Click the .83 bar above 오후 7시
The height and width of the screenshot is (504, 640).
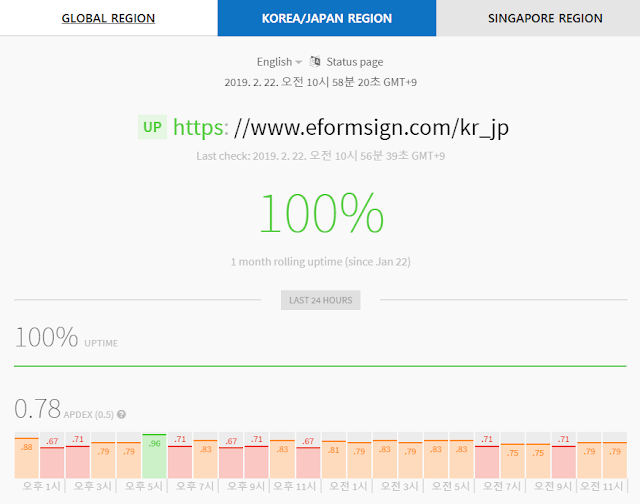point(205,459)
